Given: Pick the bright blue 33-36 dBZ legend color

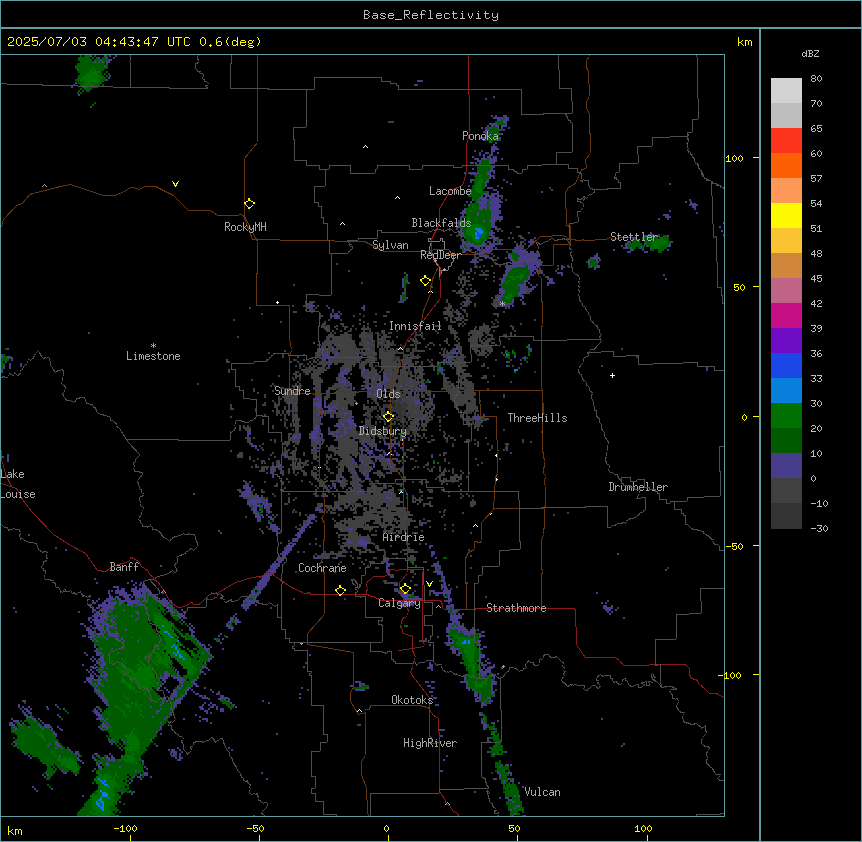Looking at the screenshot, I should 786,365.
